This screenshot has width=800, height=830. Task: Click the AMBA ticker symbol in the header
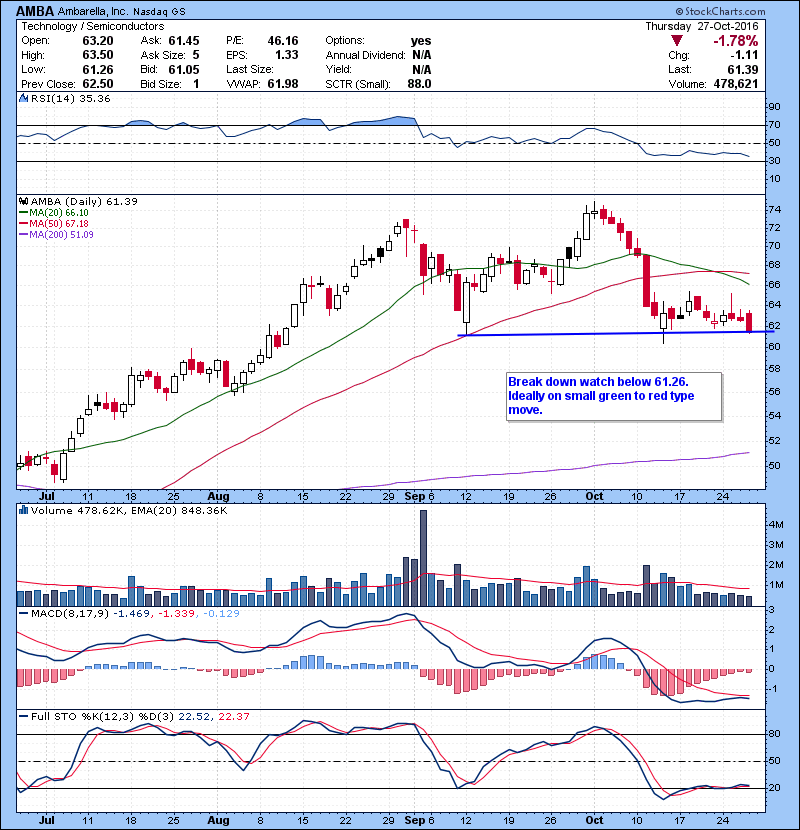35,11
